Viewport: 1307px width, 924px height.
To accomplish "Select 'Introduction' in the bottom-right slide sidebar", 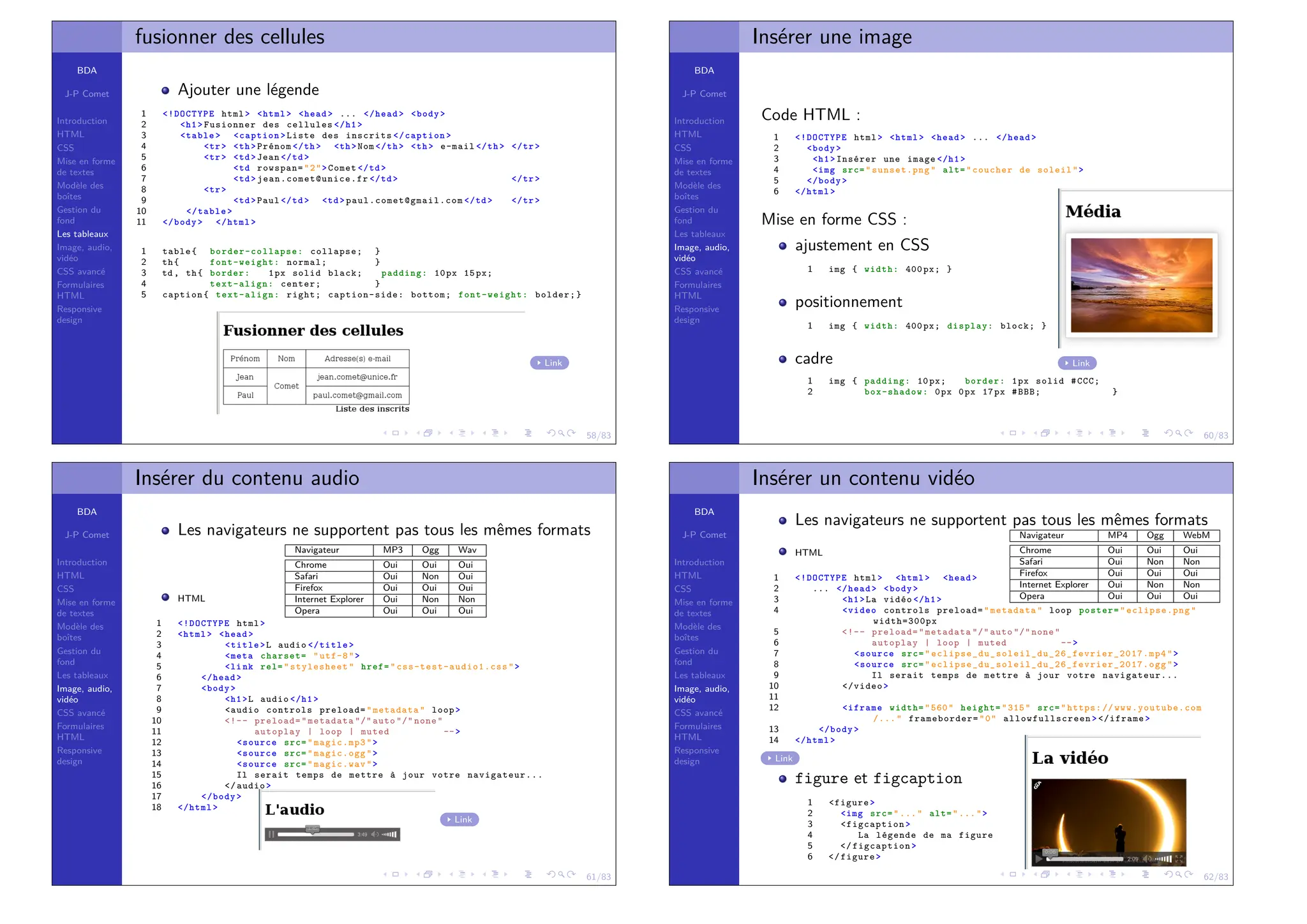I will [x=699, y=562].
